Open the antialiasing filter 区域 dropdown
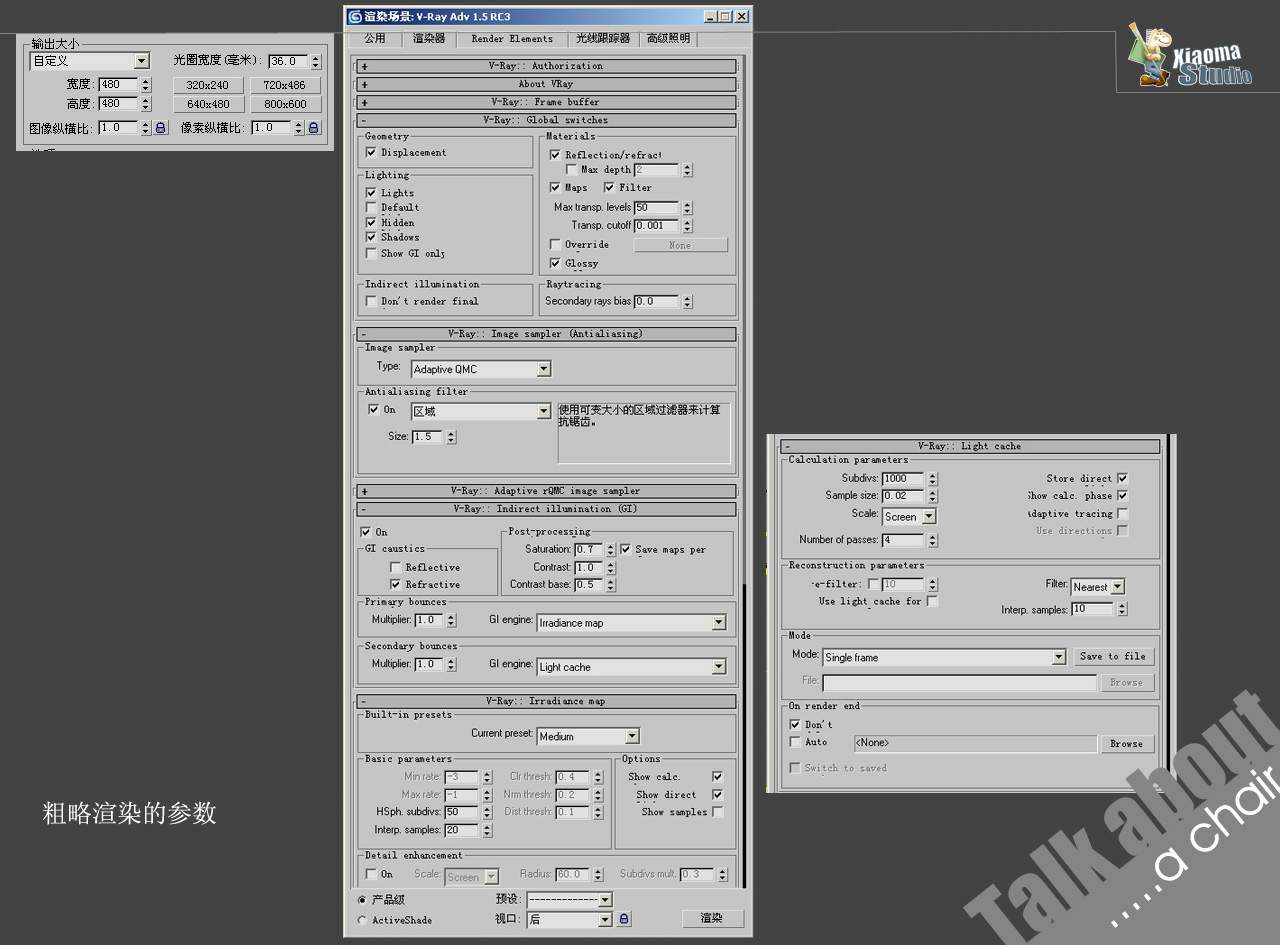 tap(481, 411)
